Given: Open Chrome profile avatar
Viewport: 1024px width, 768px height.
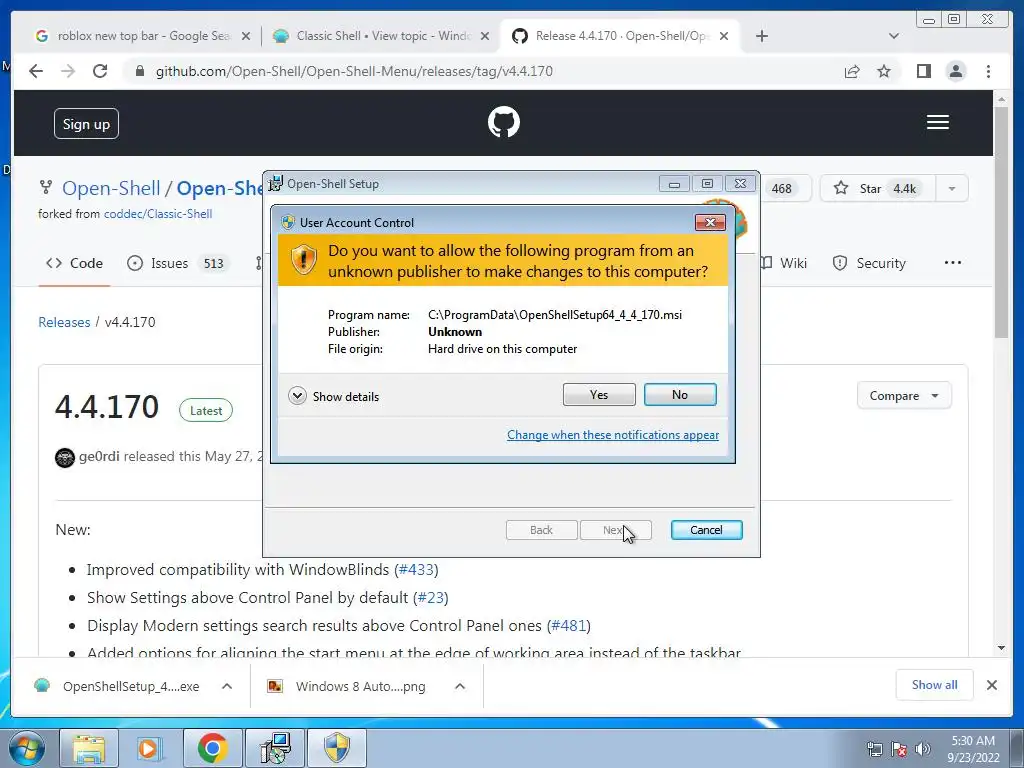Looking at the screenshot, I should (956, 71).
